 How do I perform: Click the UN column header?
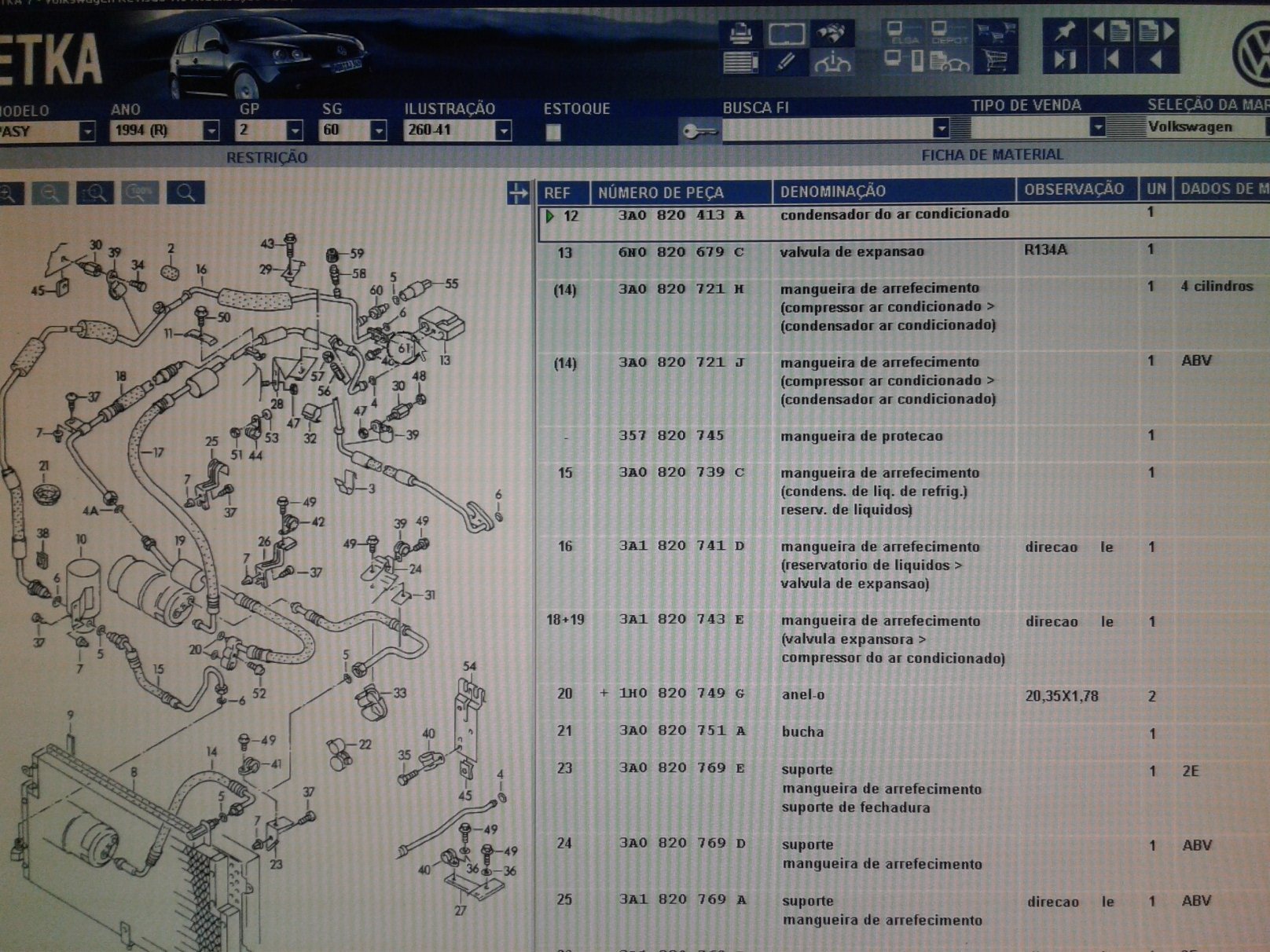[1156, 189]
